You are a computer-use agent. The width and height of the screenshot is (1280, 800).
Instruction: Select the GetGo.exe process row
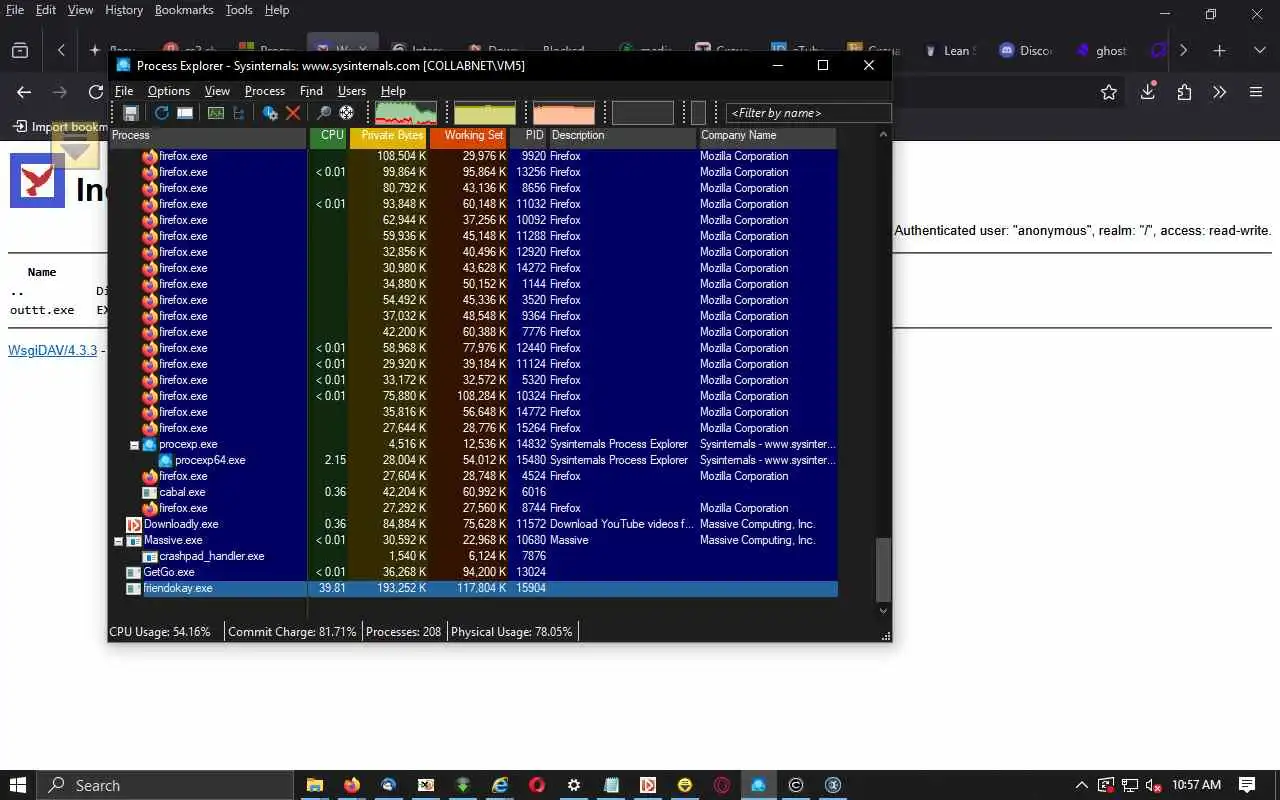click(473, 572)
